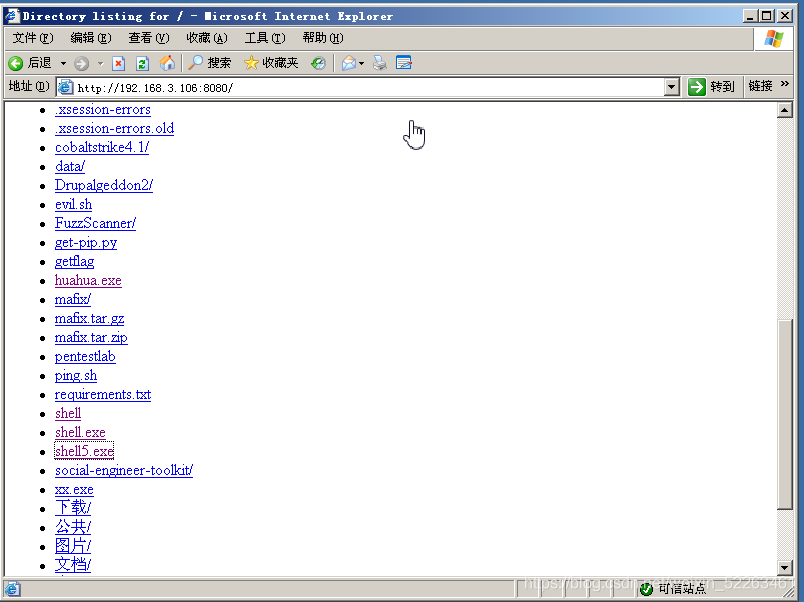Click the 收藏夹 Favorites button label
The image size is (804, 602).
click(x=280, y=63)
